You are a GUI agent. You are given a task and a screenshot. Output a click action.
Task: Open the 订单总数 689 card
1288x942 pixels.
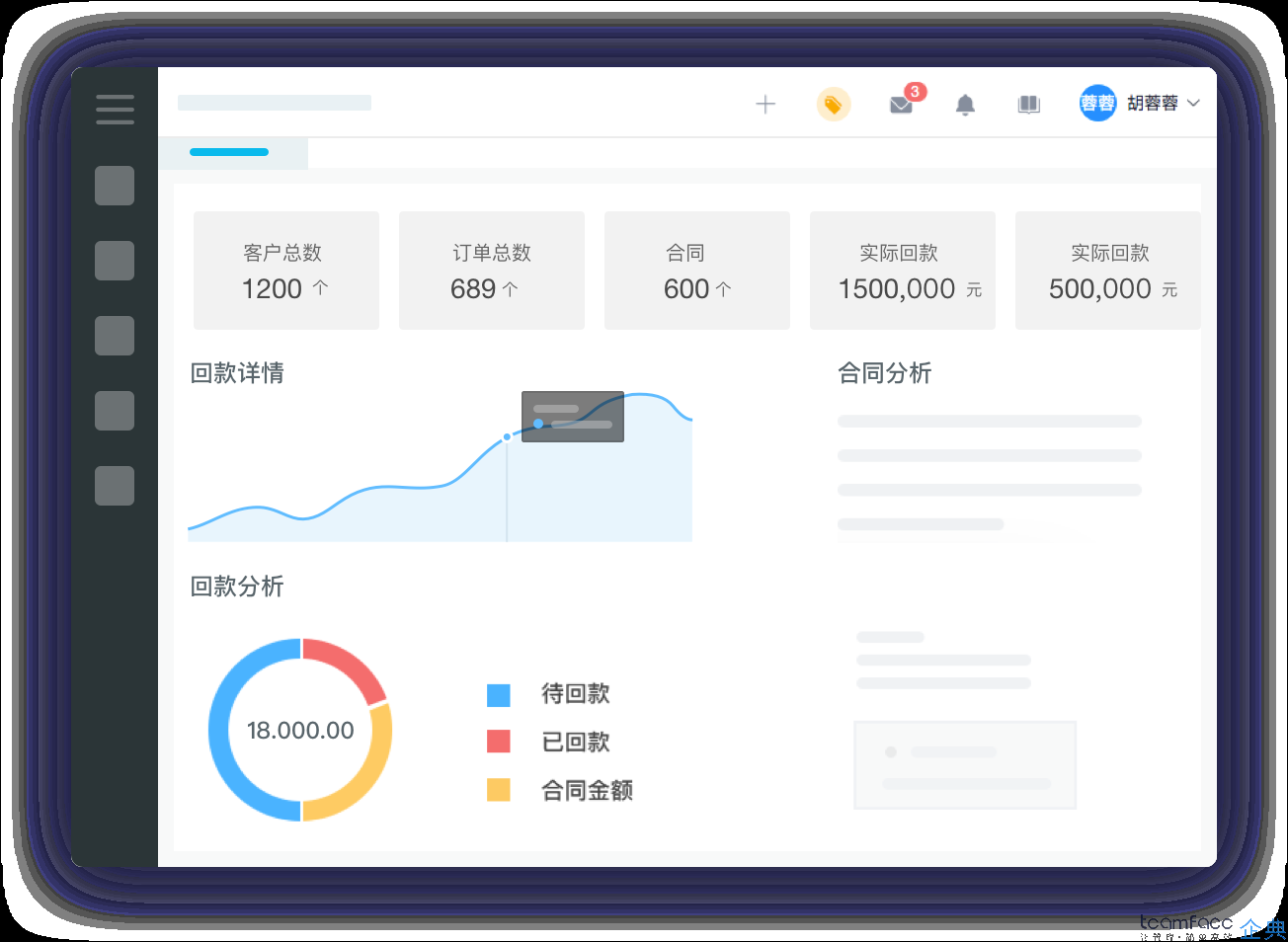coord(492,271)
